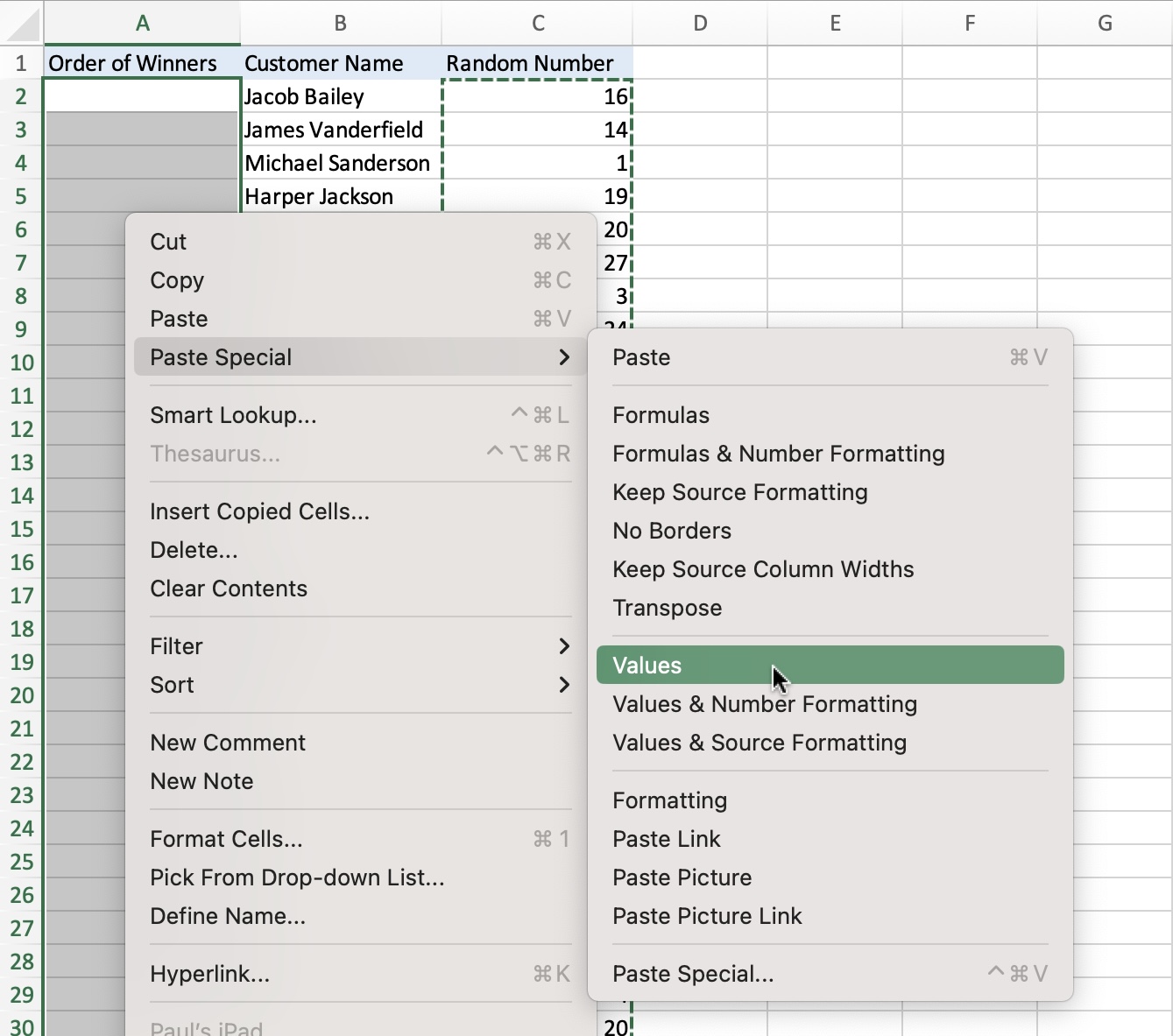Paste Formulas only
This screenshot has width=1173, height=1036.
(830, 415)
